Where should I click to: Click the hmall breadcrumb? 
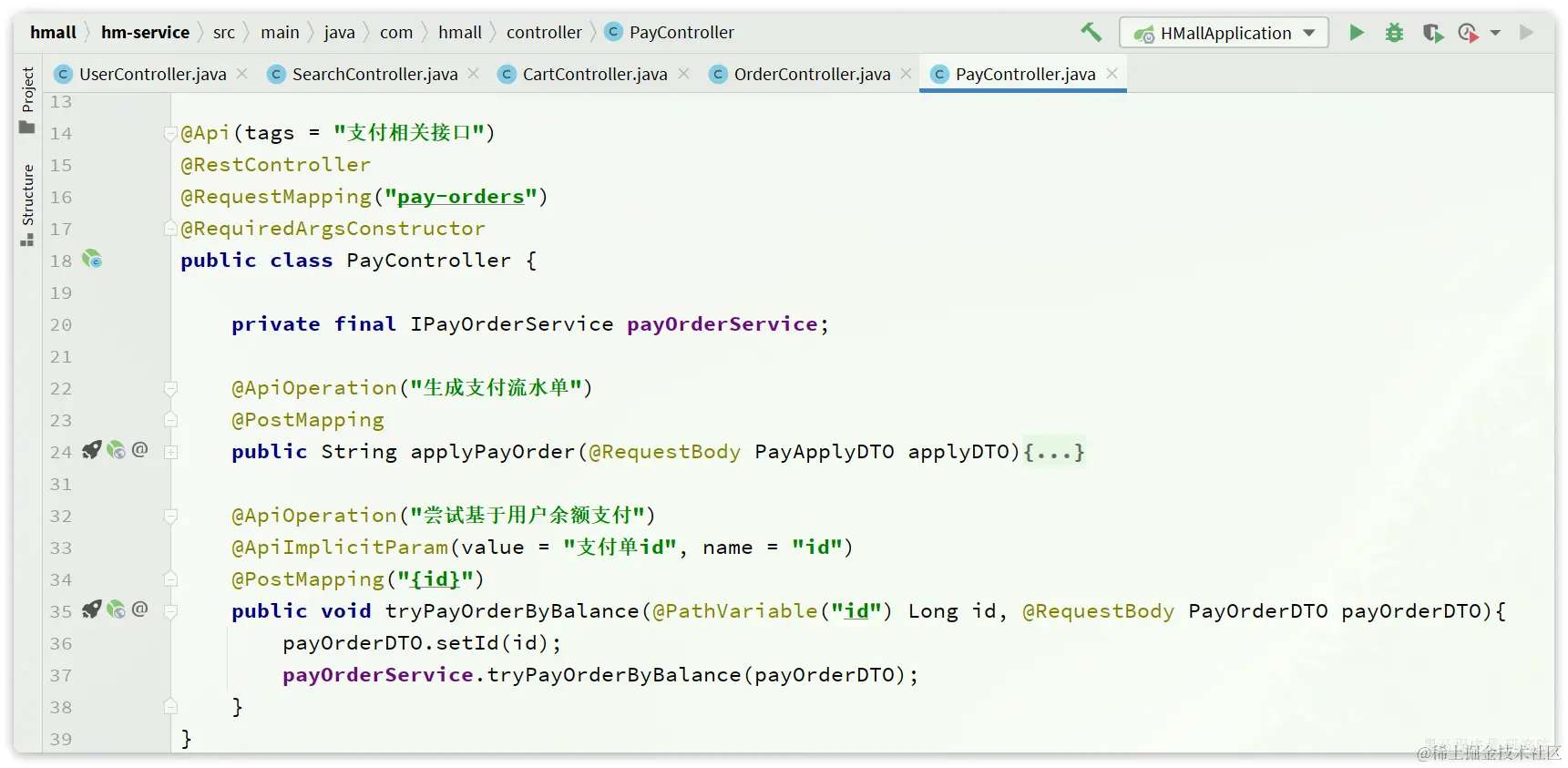click(53, 33)
